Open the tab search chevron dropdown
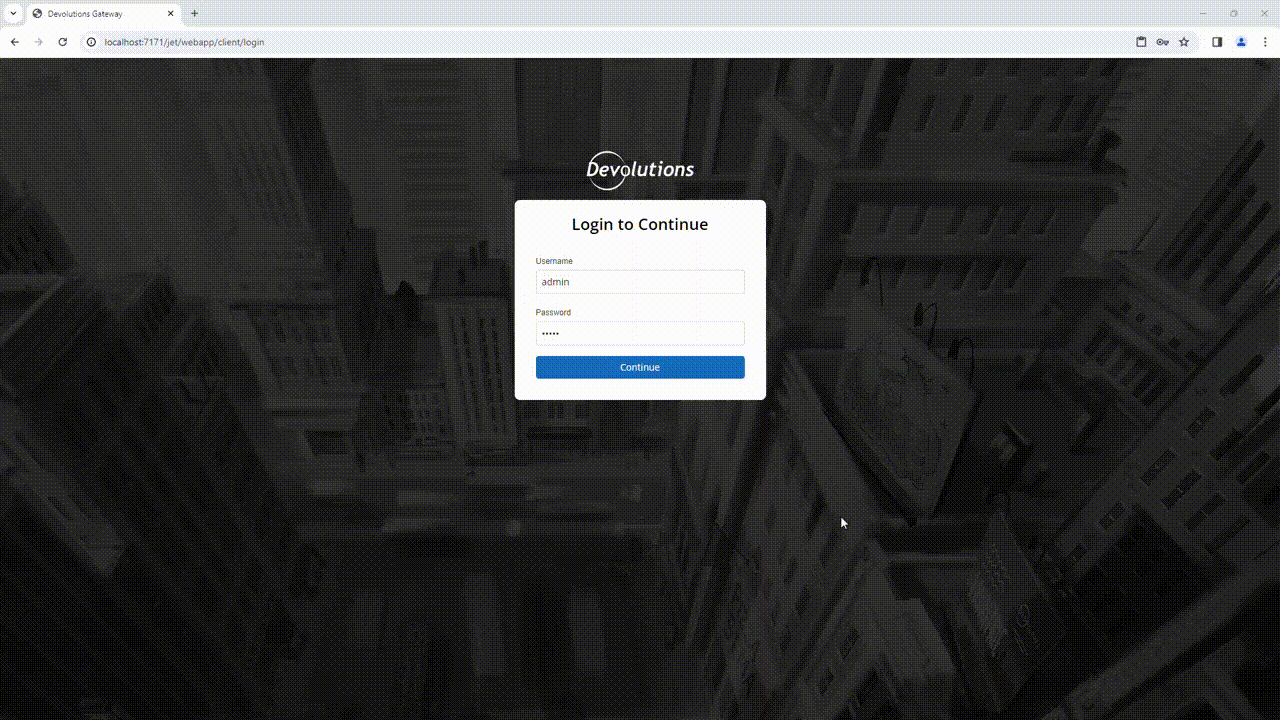Image resolution: width=1280 pixels, height=720 pixels. 13,13
